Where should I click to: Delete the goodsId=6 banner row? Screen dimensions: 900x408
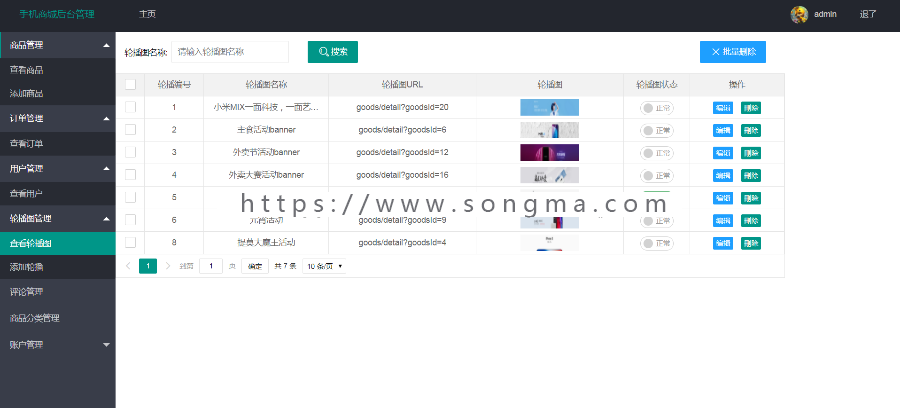pyautogui.click(x=751, y=130)
